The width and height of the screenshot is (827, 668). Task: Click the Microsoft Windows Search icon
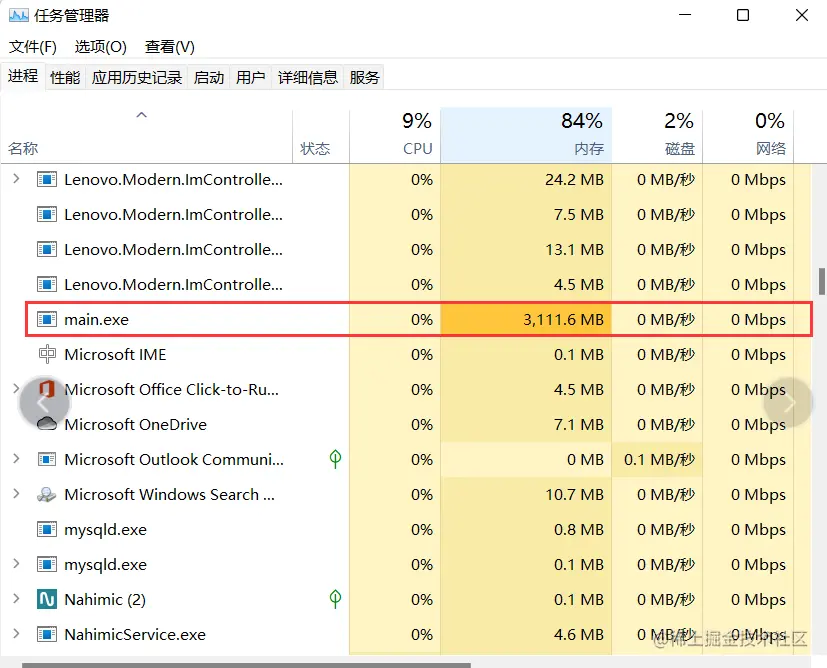[47, 495]
